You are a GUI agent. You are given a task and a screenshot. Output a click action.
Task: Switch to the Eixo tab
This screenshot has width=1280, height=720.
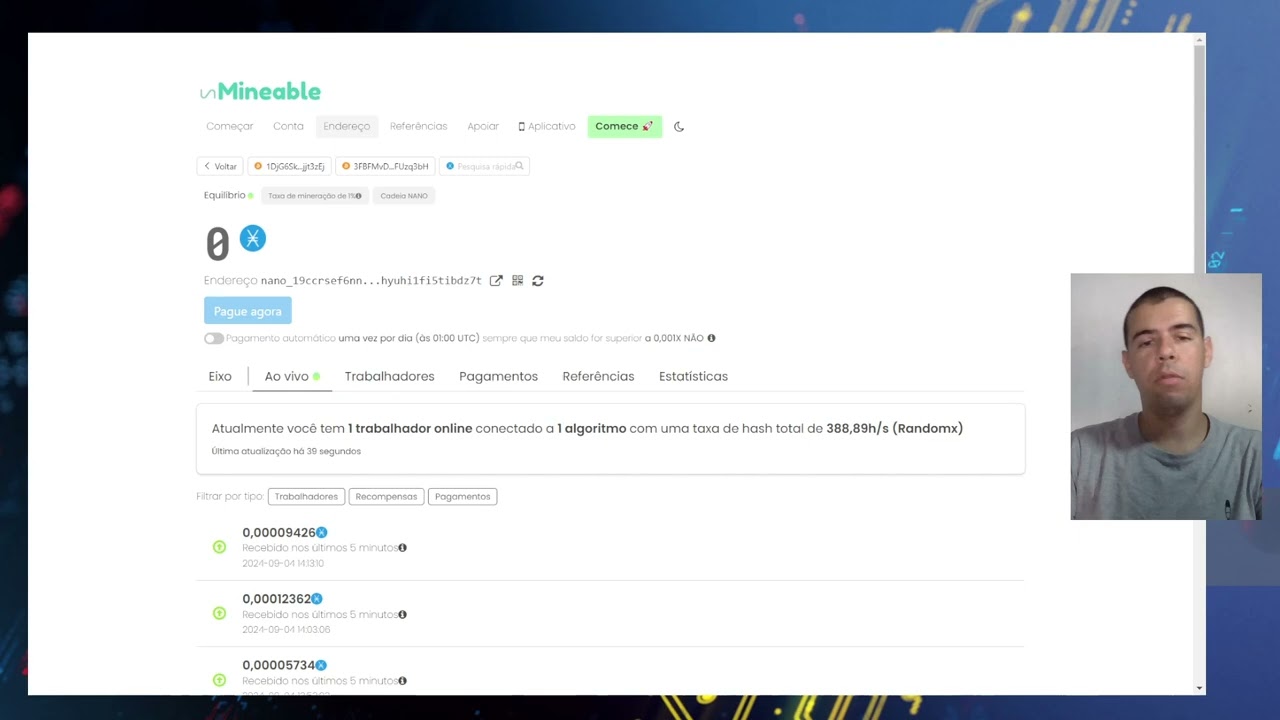tap(220, 376)
